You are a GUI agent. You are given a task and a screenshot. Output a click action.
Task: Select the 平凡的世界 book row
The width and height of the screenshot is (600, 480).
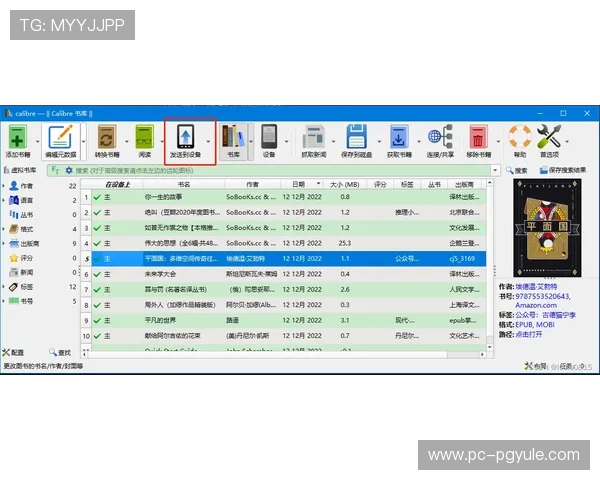click(x=164, y=320)
